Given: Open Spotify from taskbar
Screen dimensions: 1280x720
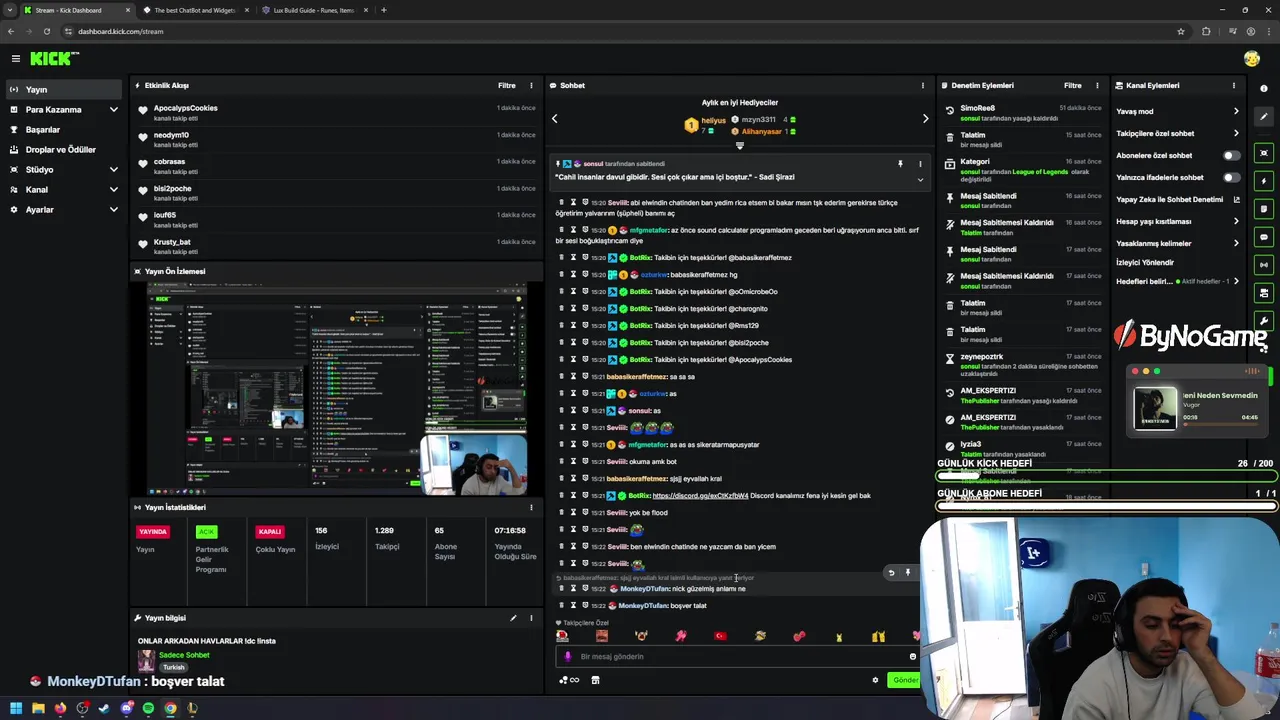Looking at the screenshot, I should 148,708.
